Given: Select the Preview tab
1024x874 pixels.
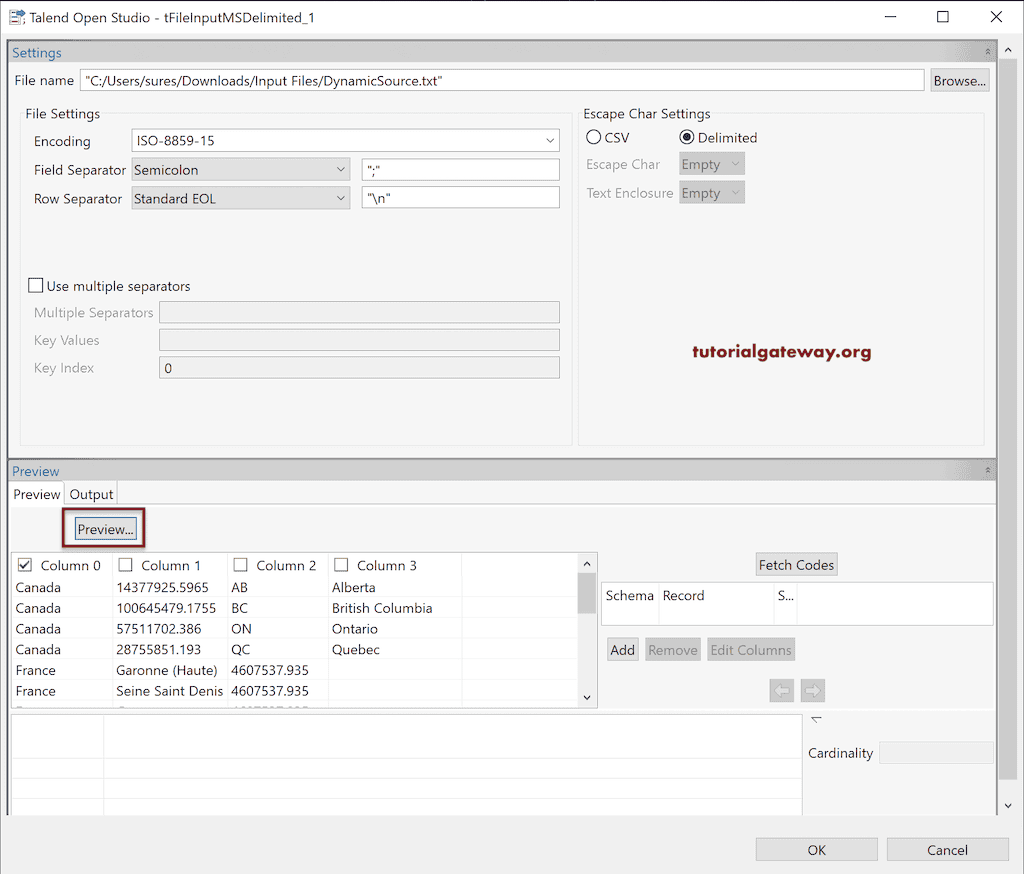Looking at the screenshot, I should [x=36, y=493].
